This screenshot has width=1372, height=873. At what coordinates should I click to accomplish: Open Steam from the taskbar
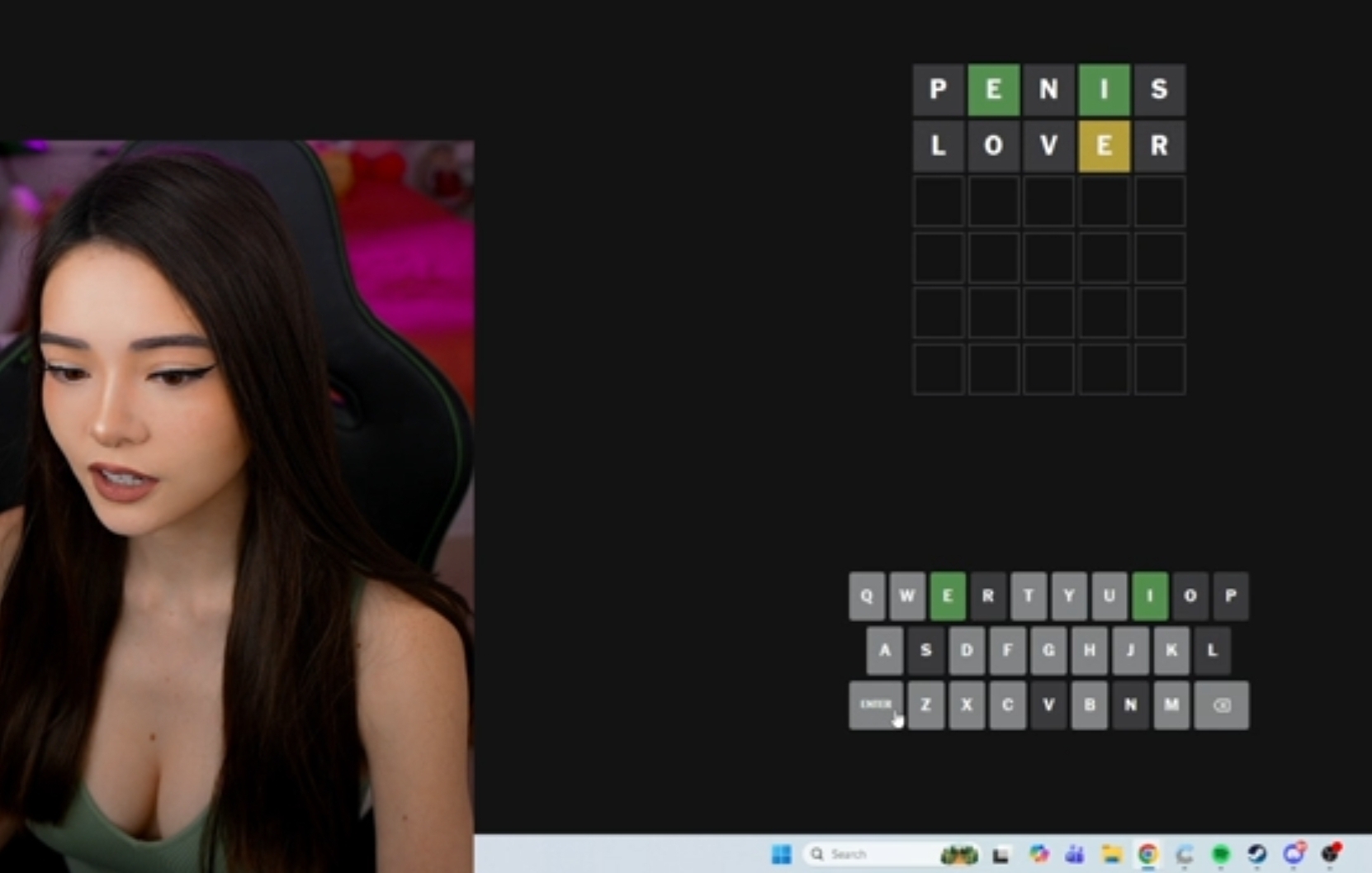[1256, 854]
